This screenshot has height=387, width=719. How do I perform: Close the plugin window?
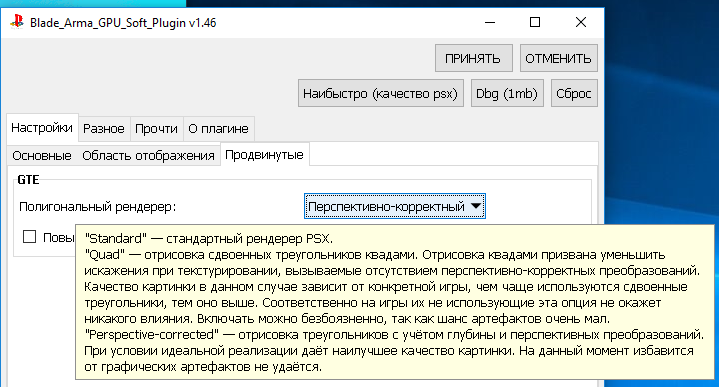pyautogui.click(x=581, y=22)
